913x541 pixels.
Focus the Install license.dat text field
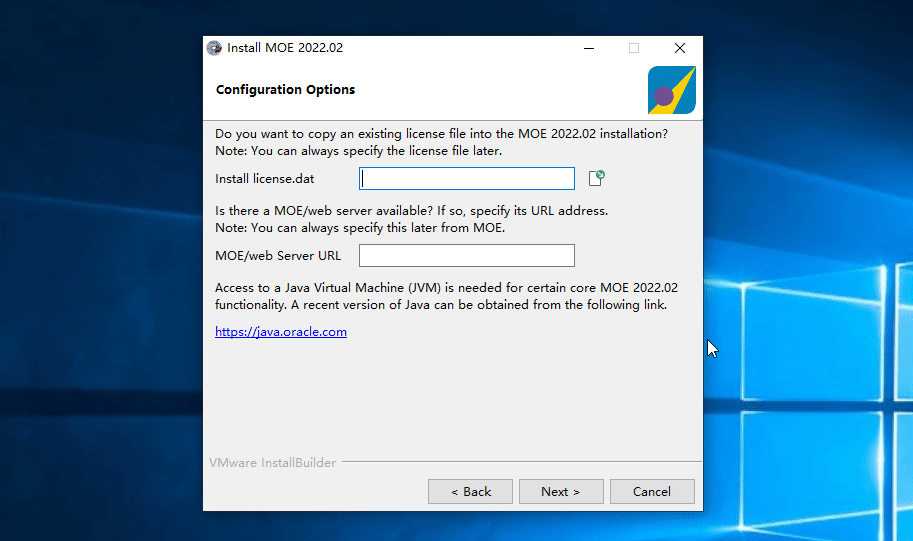[466, 178]
